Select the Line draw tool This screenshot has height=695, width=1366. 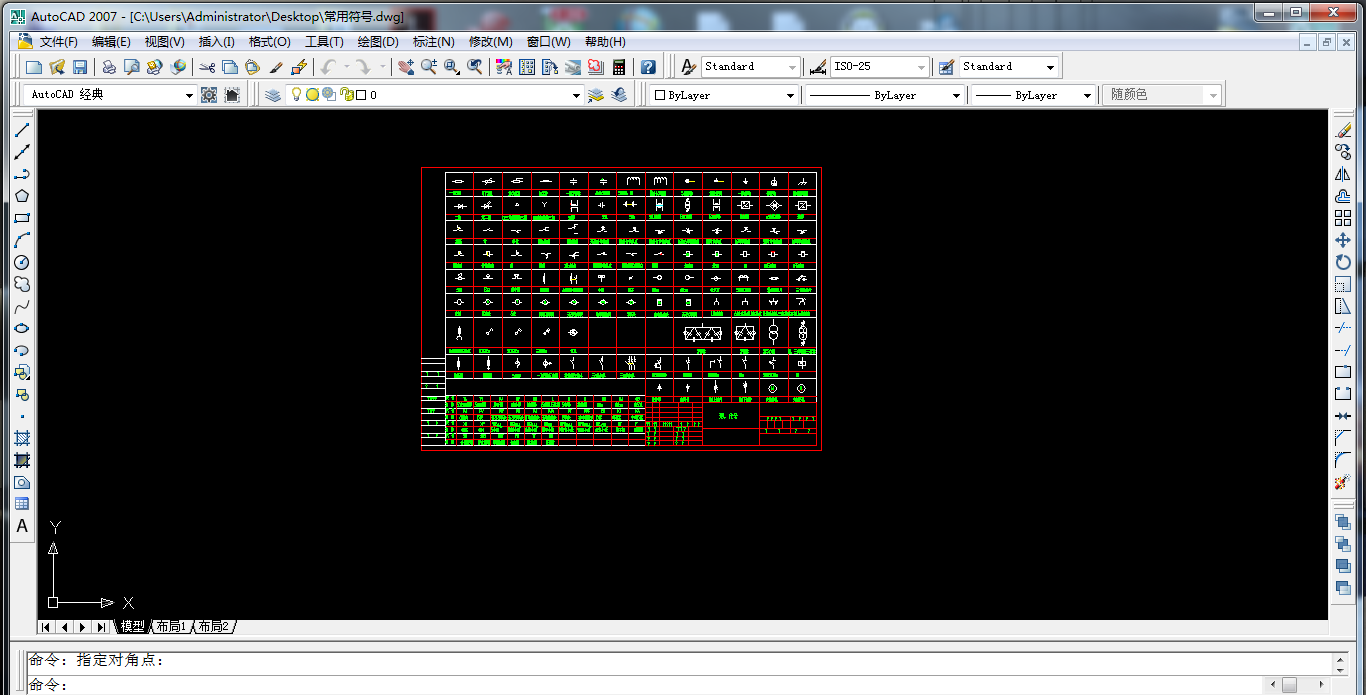(x=22, y=130)
